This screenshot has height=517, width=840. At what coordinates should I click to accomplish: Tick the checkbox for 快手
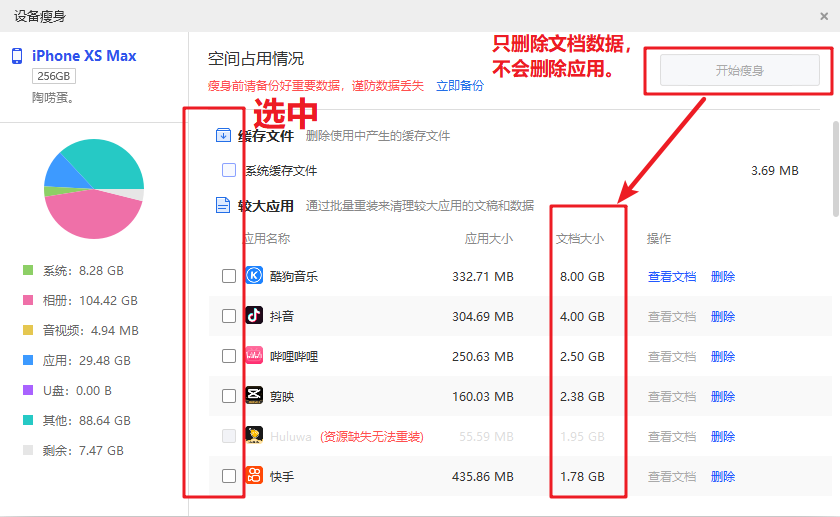point(229,476)
